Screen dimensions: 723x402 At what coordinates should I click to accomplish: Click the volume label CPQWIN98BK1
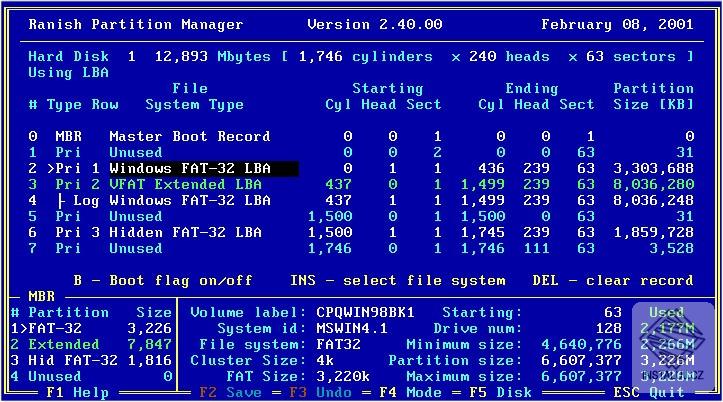[365, 313]
